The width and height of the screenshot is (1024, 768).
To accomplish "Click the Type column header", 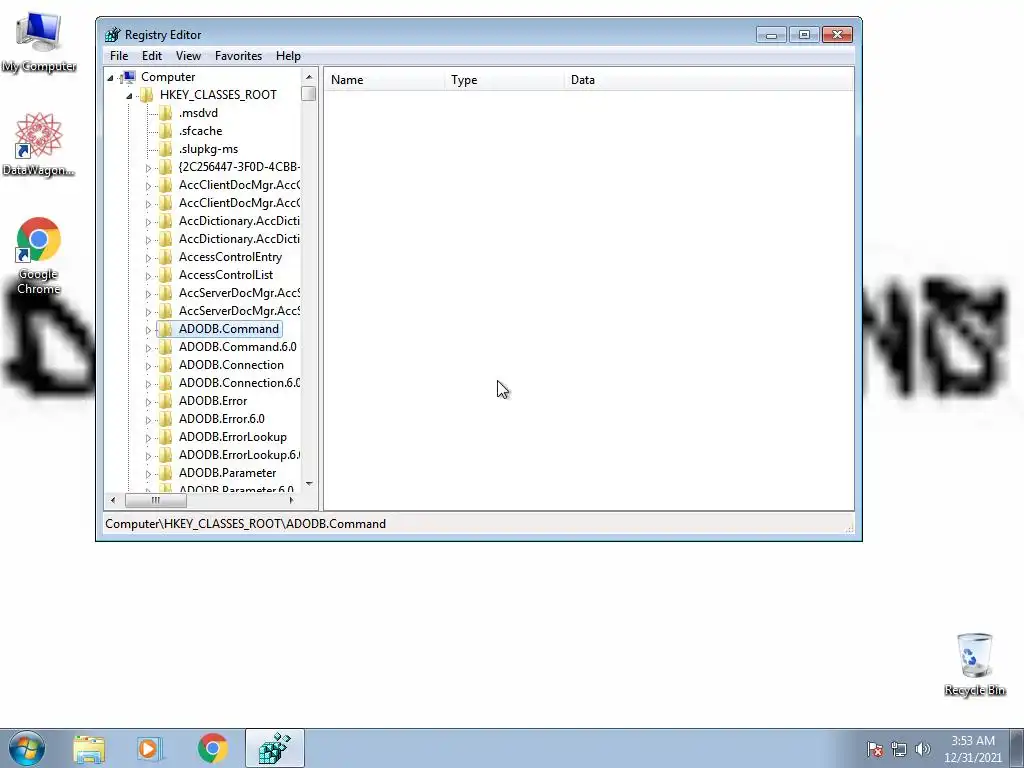I will pyautogui.click(x=504, y=80).
